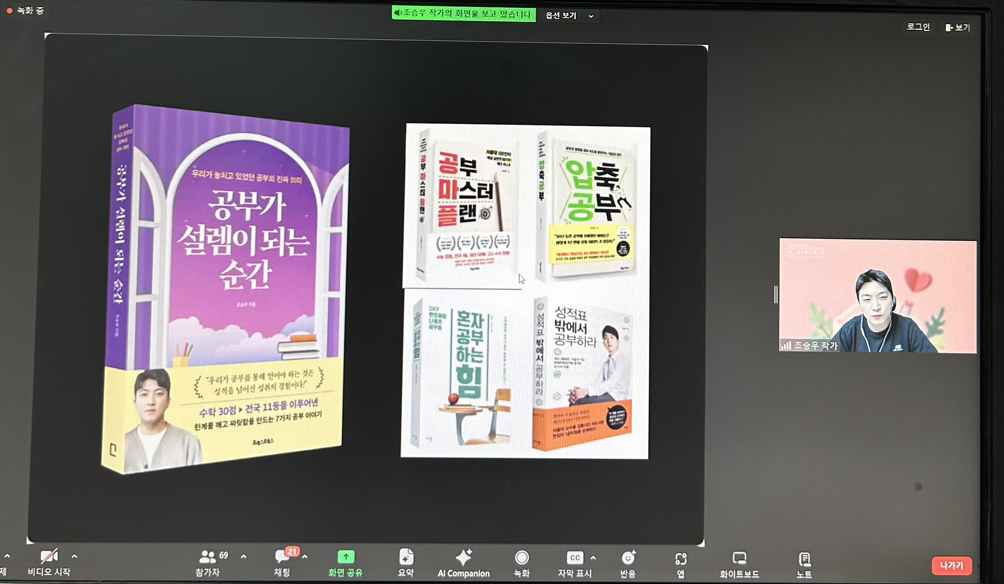This screenshot has width=1004, height=584.
Task: Select 조승우 작가 video thumbnail
Action: click(x=878, y=296)
